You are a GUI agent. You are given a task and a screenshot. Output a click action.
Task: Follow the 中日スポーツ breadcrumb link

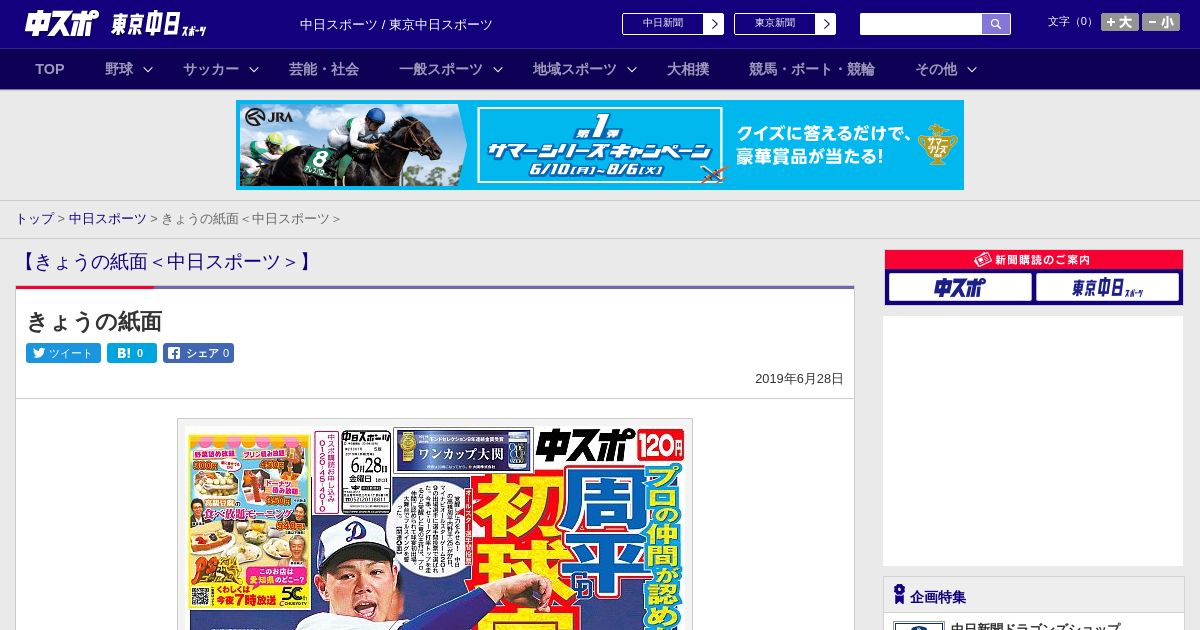(107, 219)
